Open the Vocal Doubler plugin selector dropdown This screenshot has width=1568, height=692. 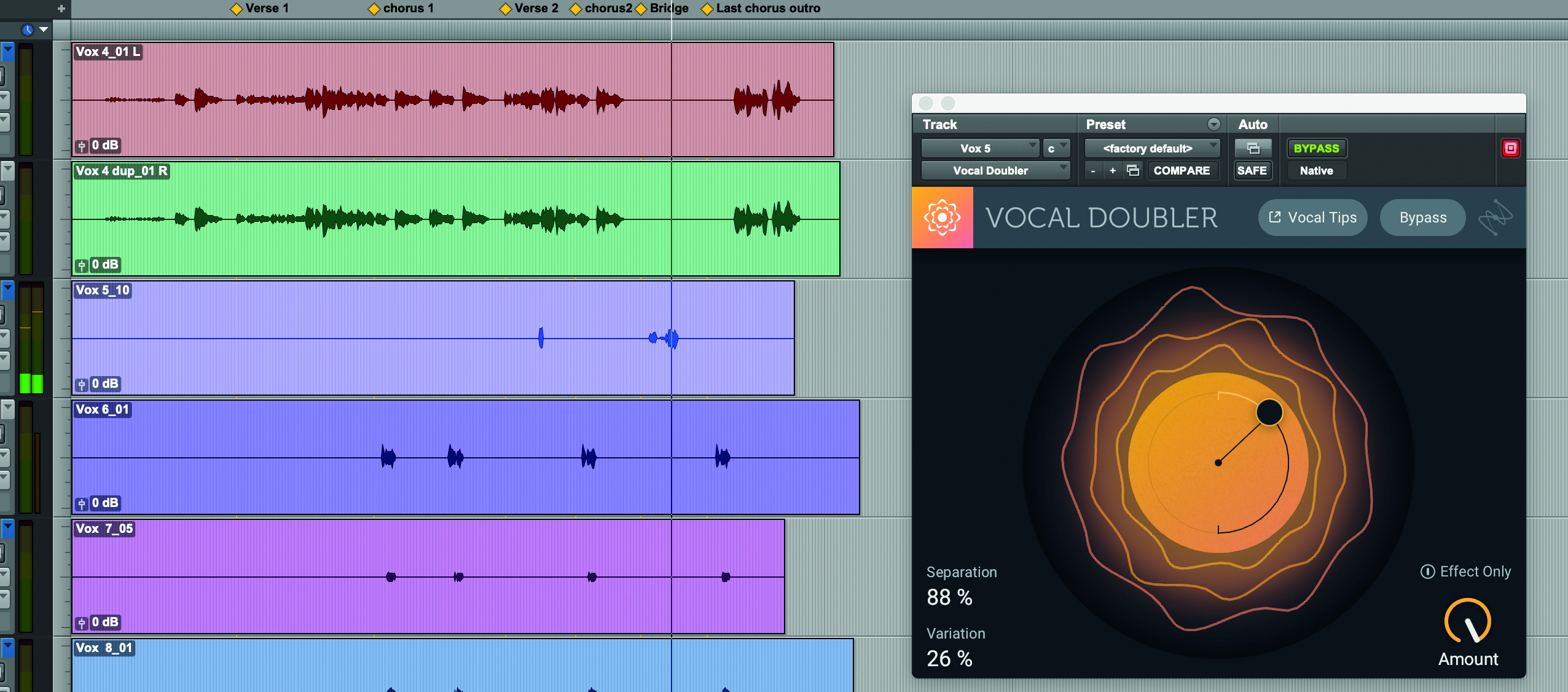995,171
